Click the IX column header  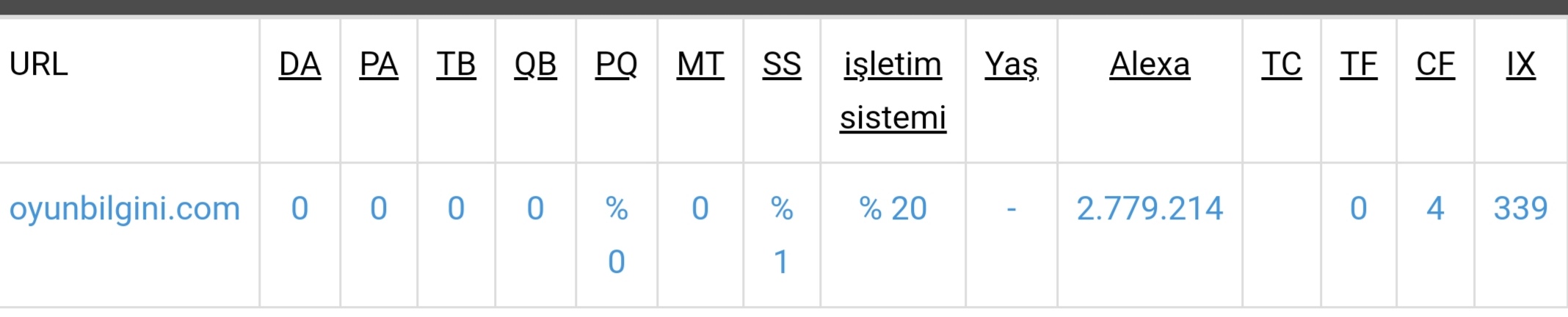[x=1521, y=65]
